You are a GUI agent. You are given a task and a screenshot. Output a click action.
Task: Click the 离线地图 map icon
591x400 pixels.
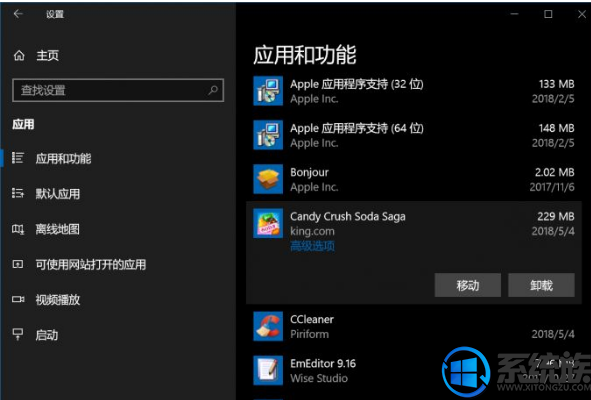point(18,229)
